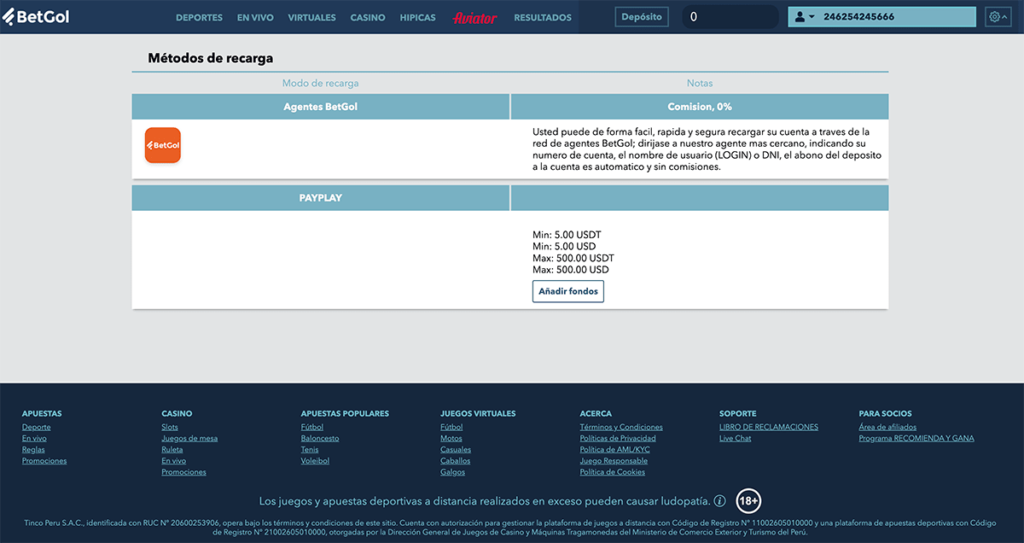Open the Voleibol footer link
The image size is (1024, 543).
tap(315, 461)
